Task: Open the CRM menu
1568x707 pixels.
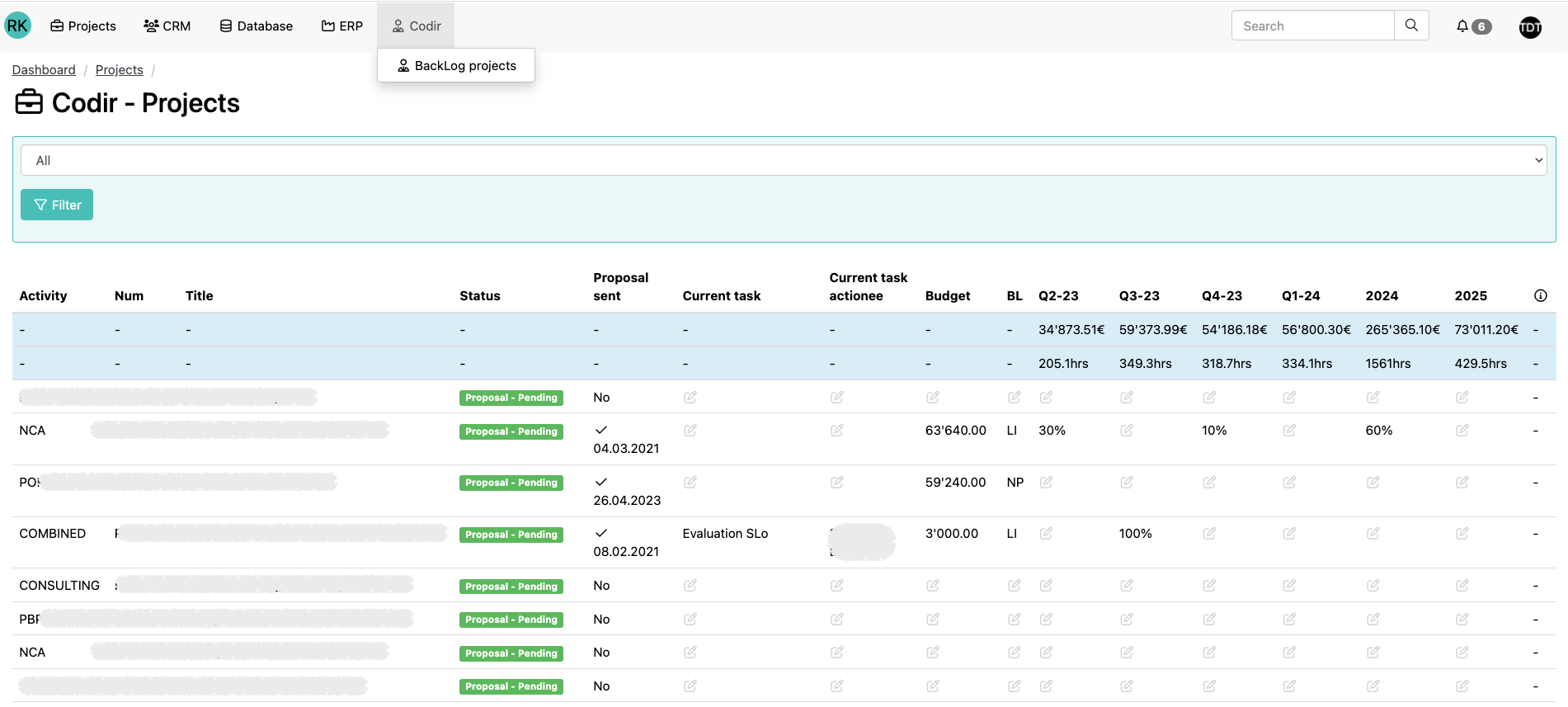Action: coord(167,26)
